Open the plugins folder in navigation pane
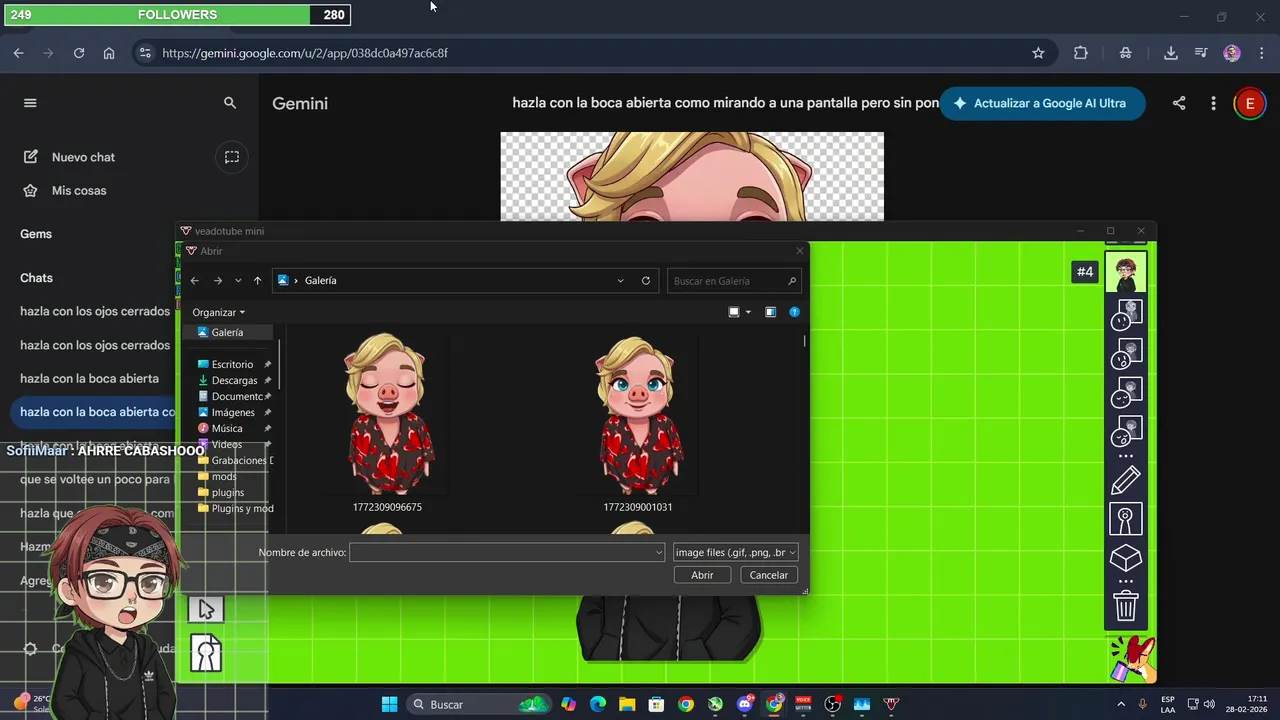The height and width of the screenshot is (720, 1280). click(x=228, y=492)
